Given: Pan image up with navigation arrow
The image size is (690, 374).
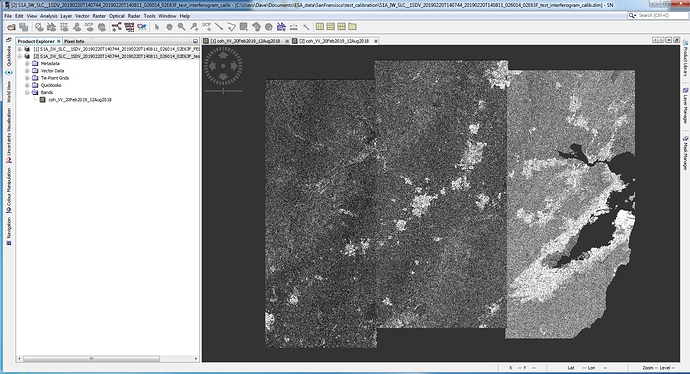Looking at the screenshot, I should tap(223, 55).
